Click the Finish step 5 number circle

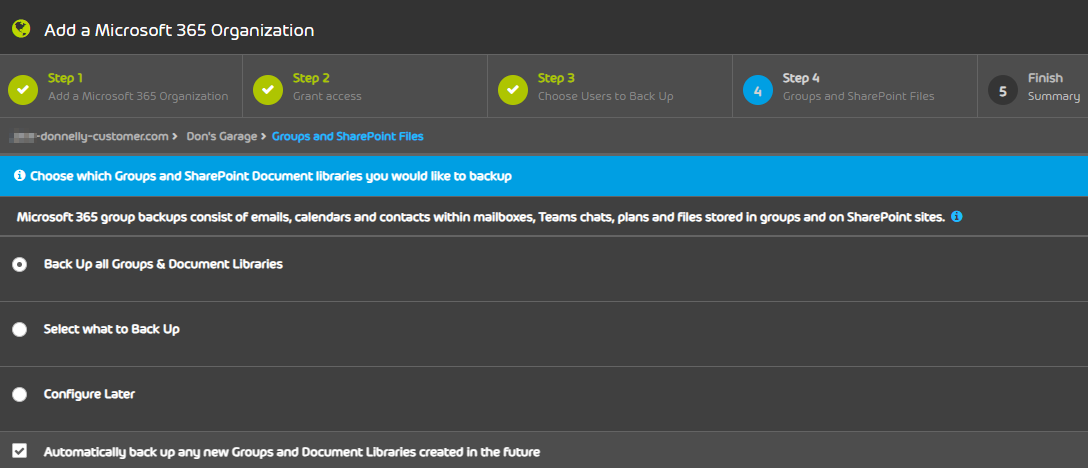point(1003,90)
